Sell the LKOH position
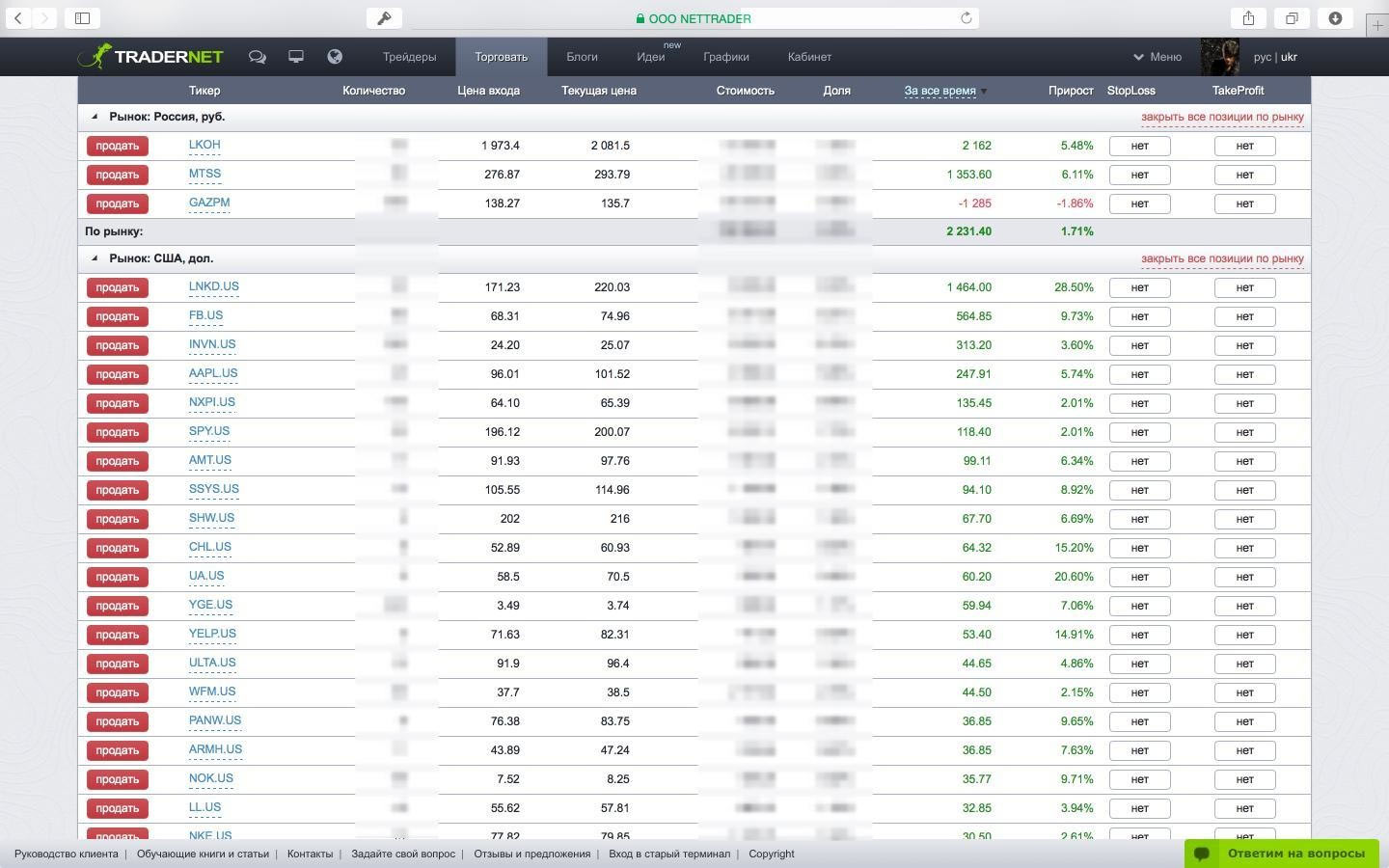The image size is (1389, 868). [118, 146]
